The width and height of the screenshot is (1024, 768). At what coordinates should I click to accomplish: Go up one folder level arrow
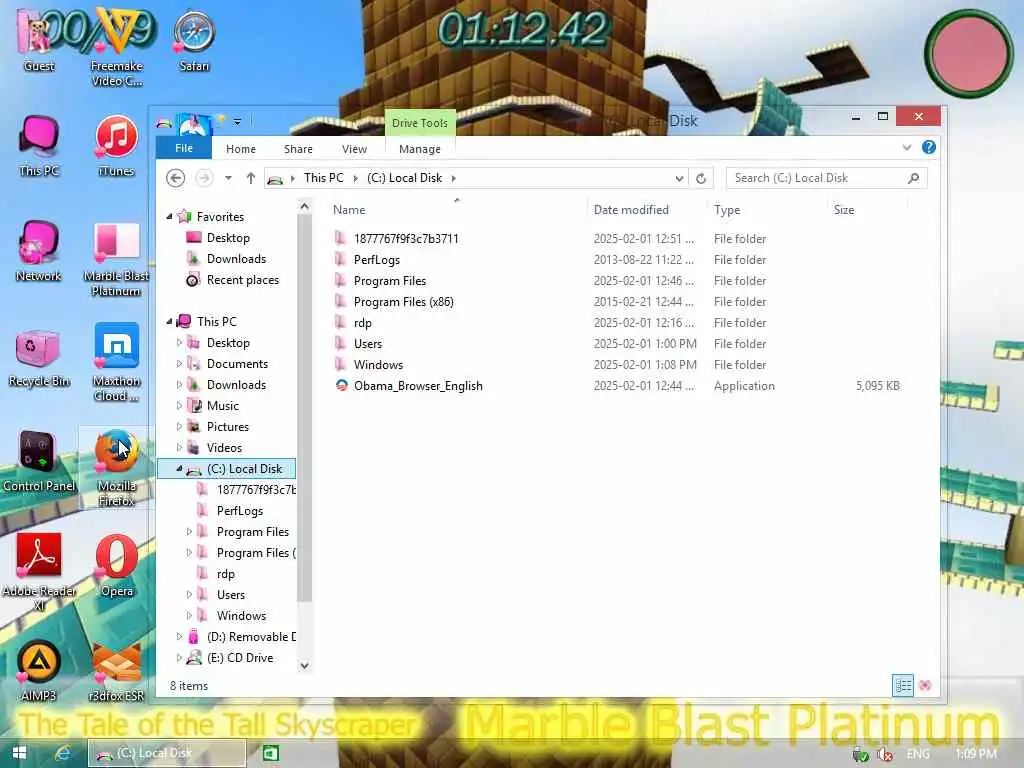point(251,178)
